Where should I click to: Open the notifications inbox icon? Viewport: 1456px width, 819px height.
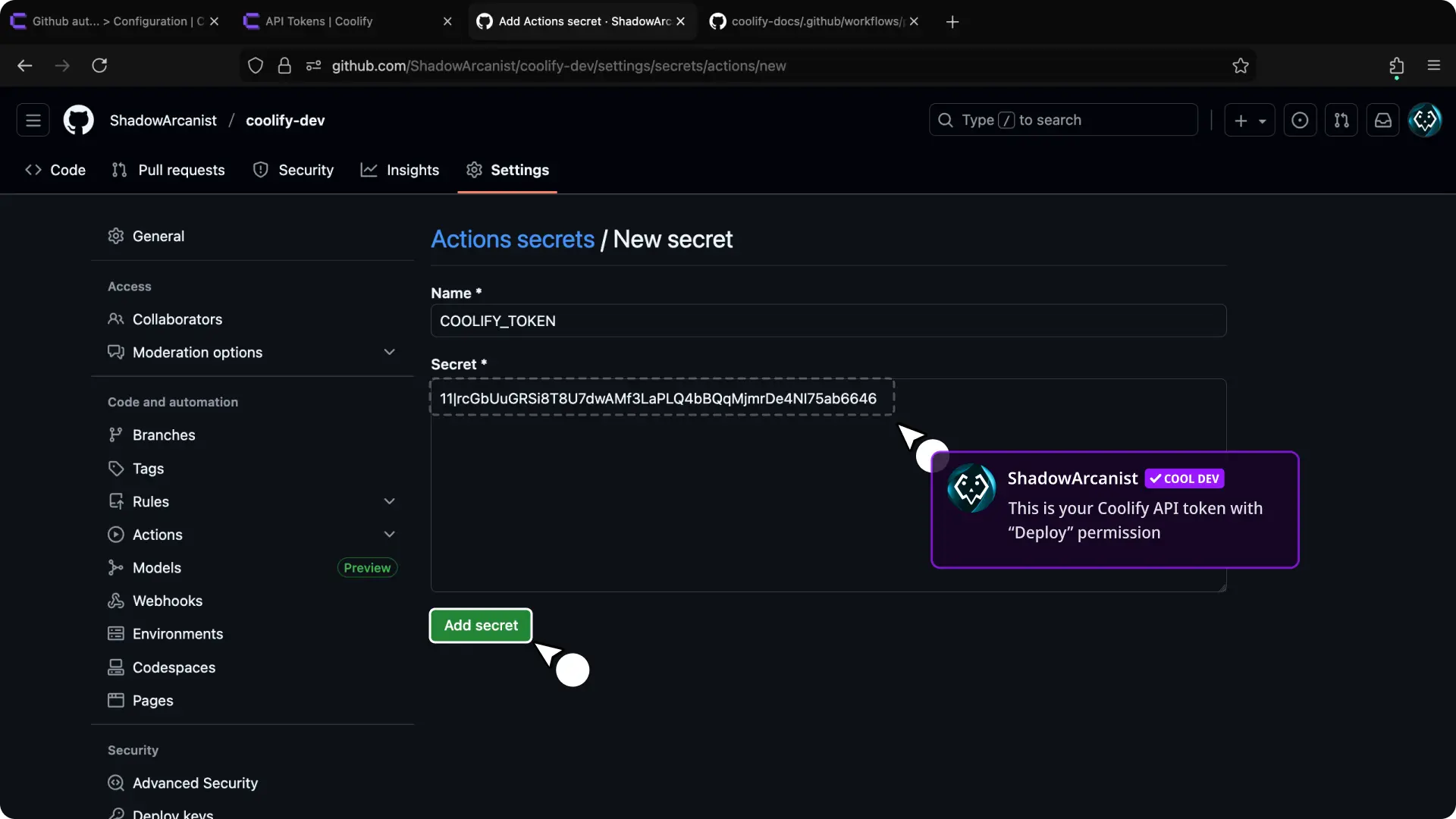1382,121
